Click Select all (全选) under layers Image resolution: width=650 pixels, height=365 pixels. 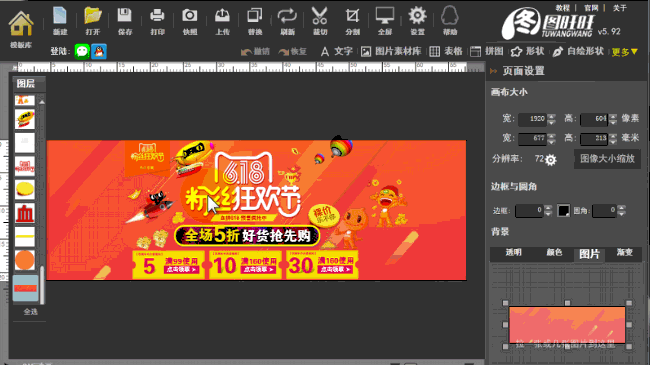[31, 312]
